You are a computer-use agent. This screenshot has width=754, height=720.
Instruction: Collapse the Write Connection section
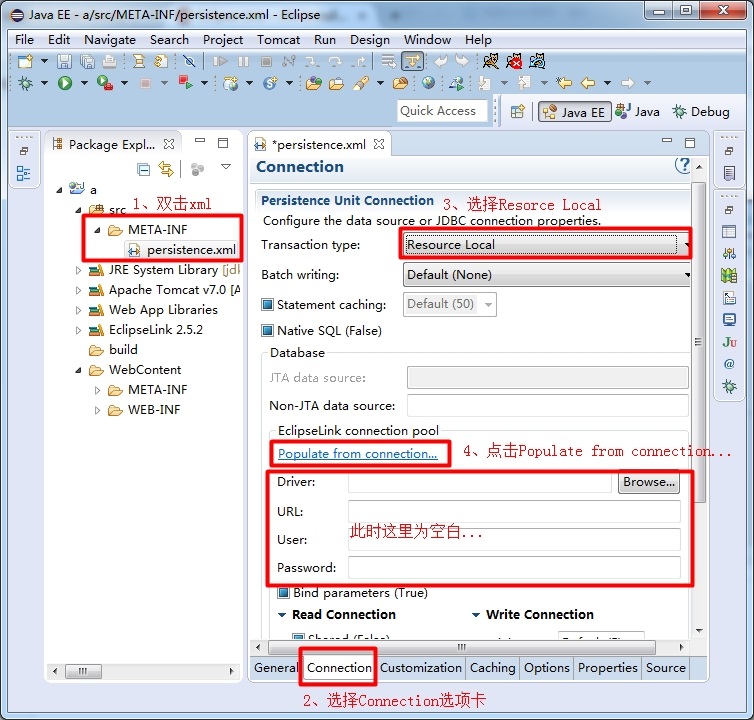[476, 615]
